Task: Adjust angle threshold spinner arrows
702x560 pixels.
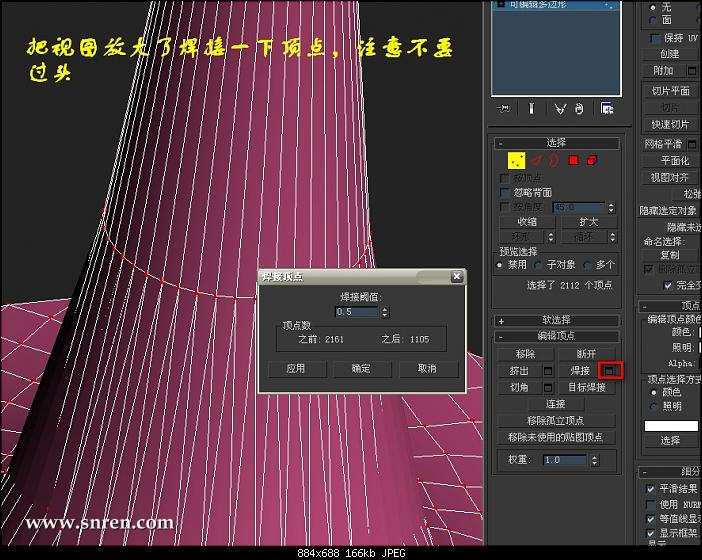Action: pos(611,208)
